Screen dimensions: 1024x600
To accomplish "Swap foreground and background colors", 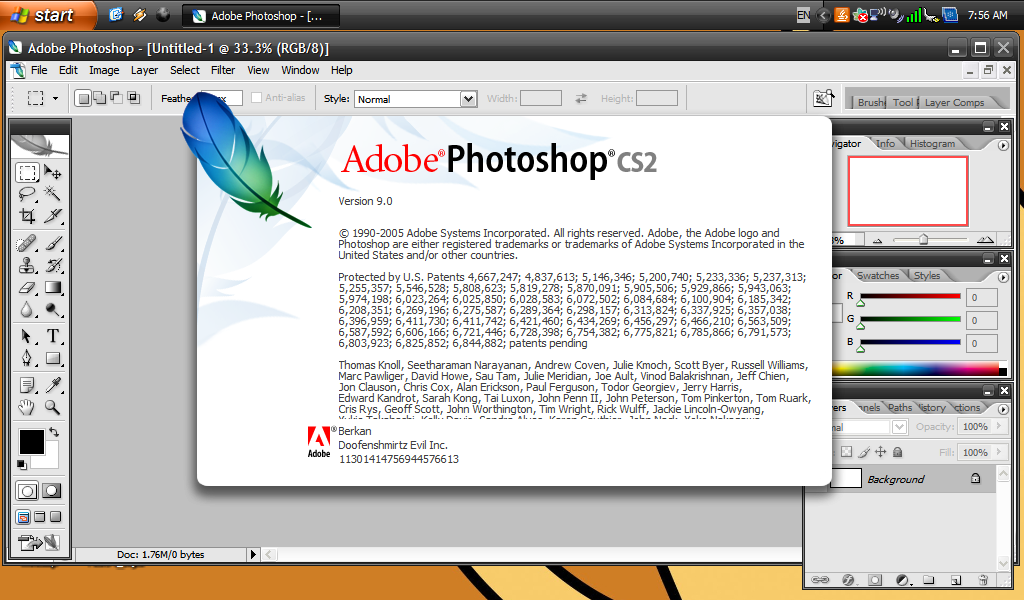I will point(54,432).
